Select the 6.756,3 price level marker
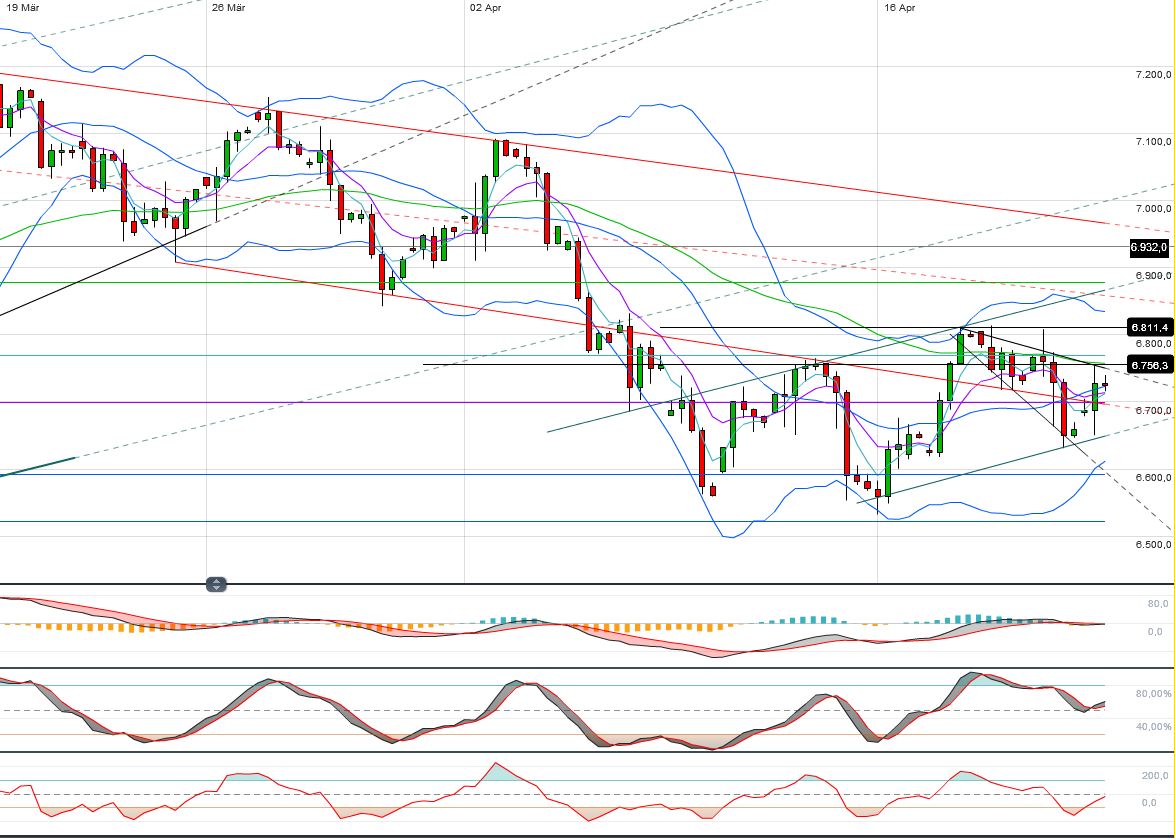Viewport: 1175px width, 838px height. pos(1150,365)
